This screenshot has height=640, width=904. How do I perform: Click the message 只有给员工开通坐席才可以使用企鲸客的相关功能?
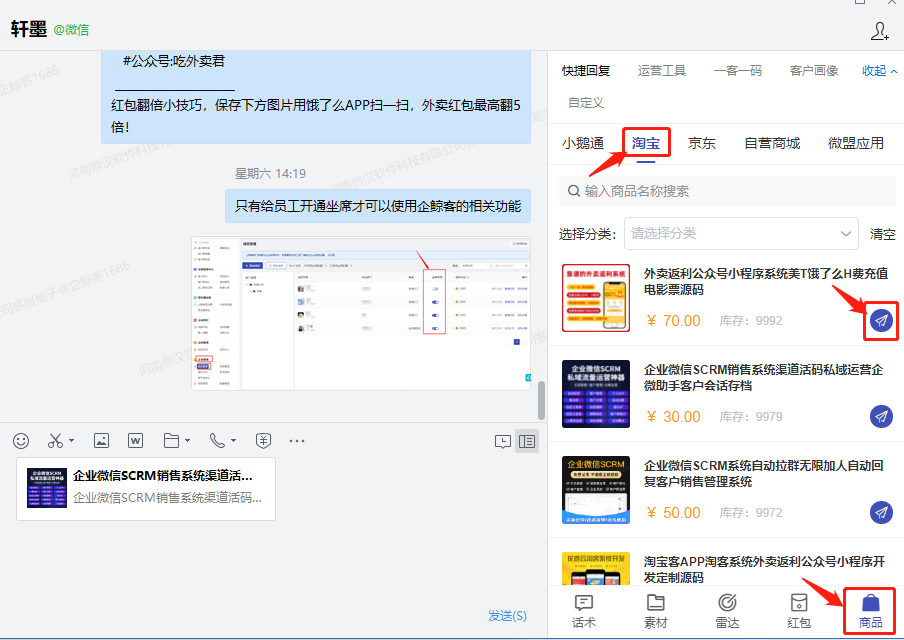(378, 206)
